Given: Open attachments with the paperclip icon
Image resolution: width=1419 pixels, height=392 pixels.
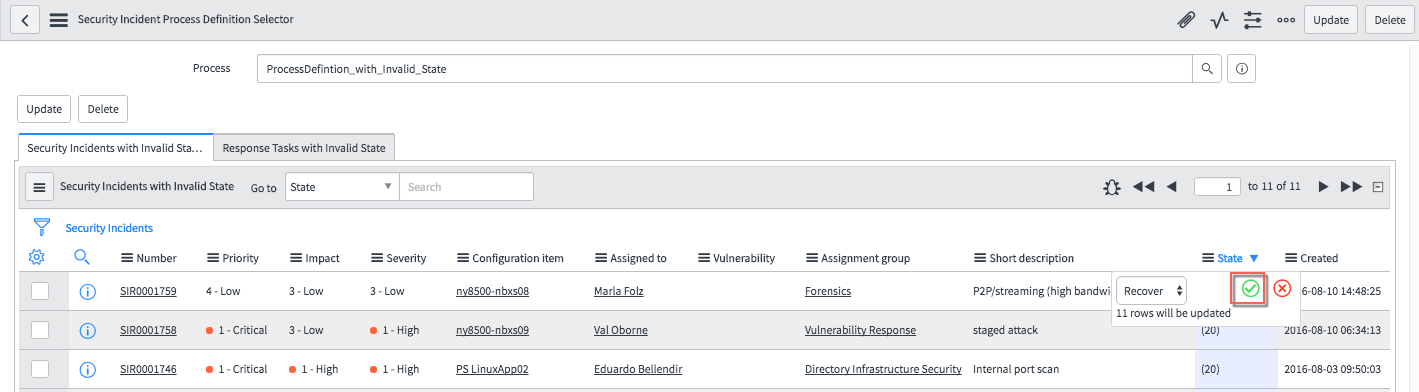Looking at the screenshot, I should [1187, 19].
